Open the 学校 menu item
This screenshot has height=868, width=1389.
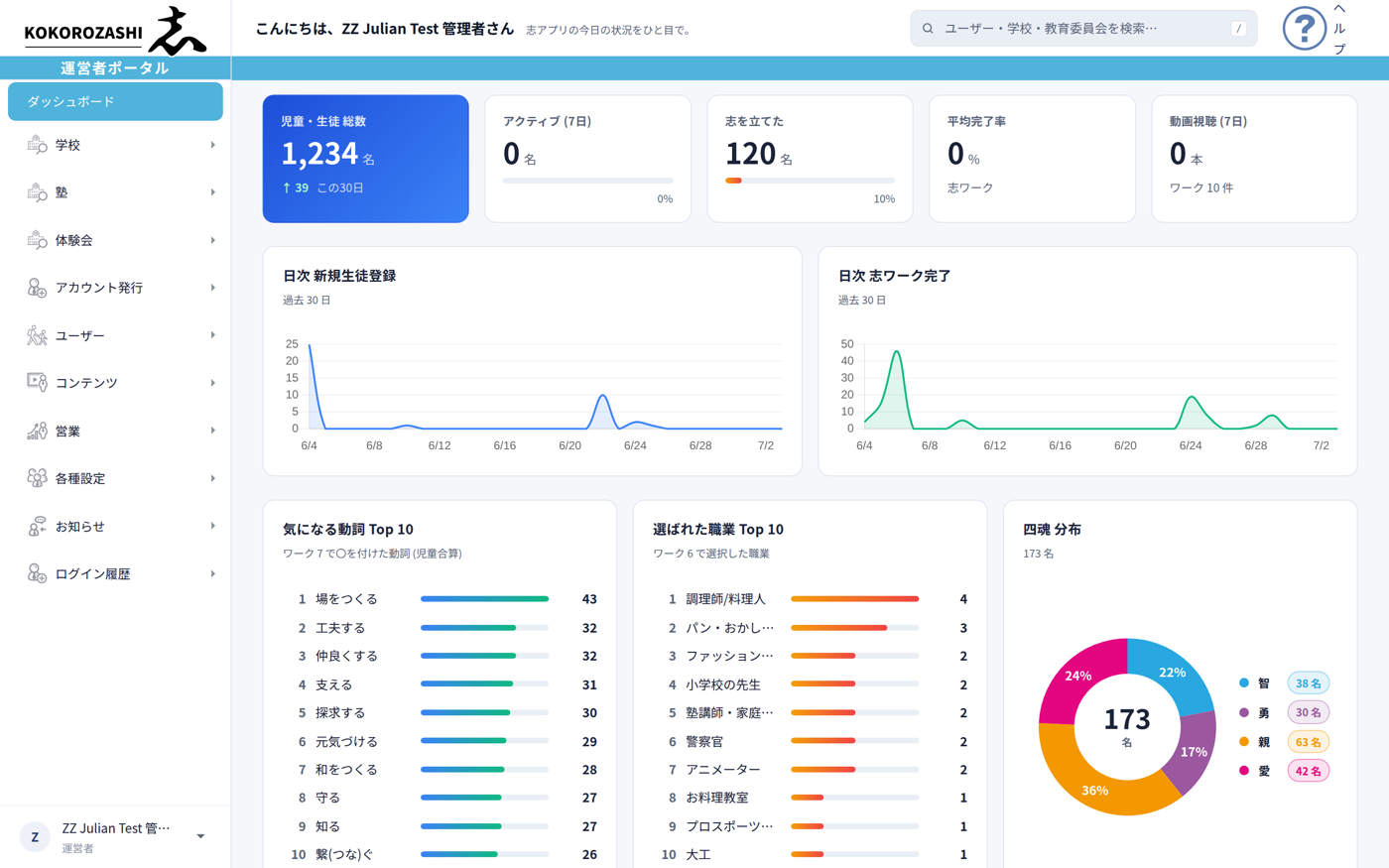coord(115,145)
